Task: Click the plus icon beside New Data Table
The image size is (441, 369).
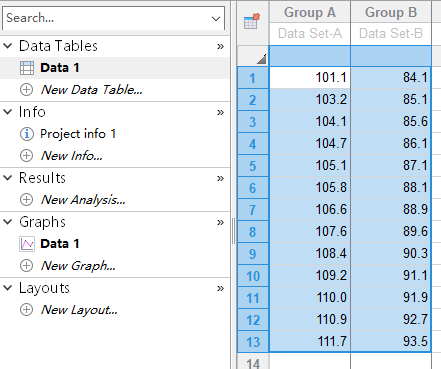Action: tap(27, 90)
